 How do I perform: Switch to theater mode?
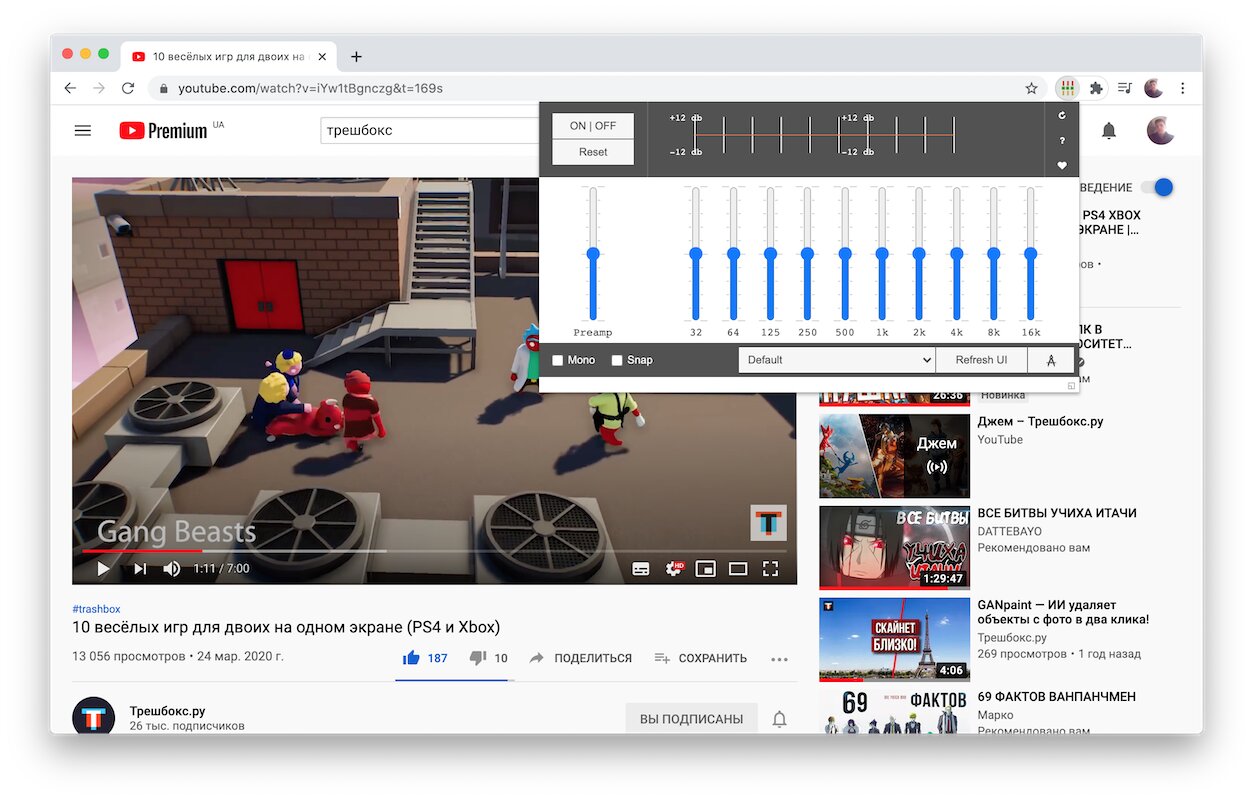point(738,568)
